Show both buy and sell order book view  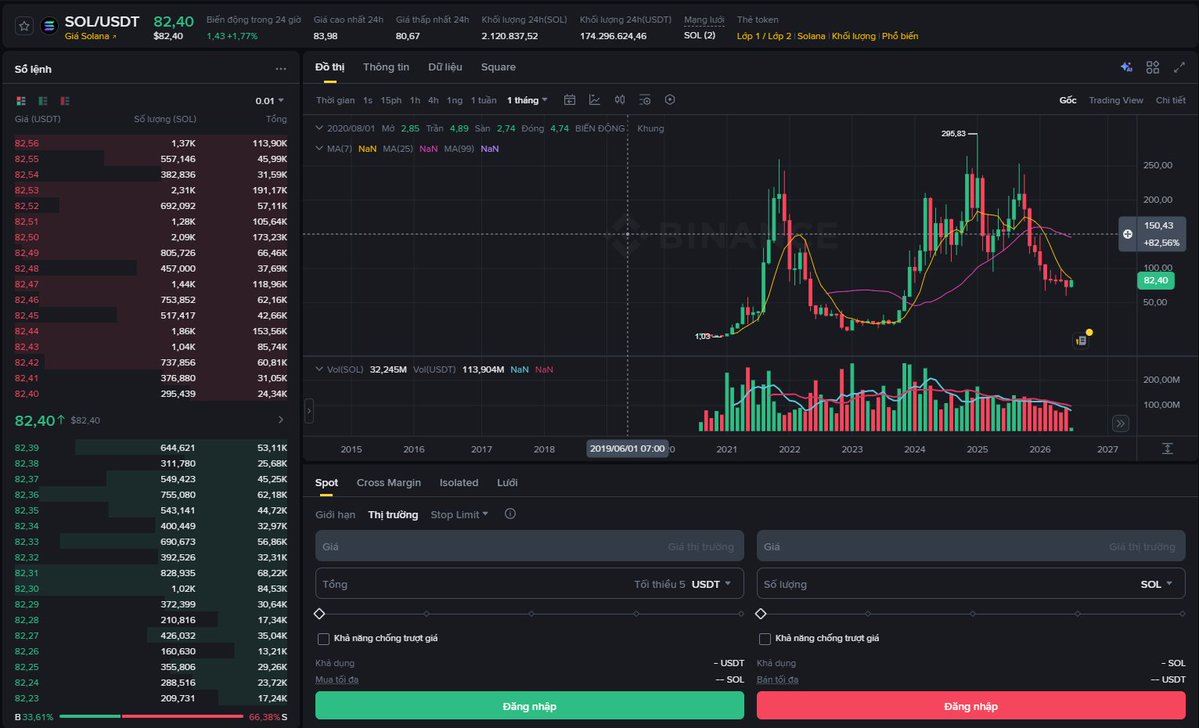click(21, 101)
